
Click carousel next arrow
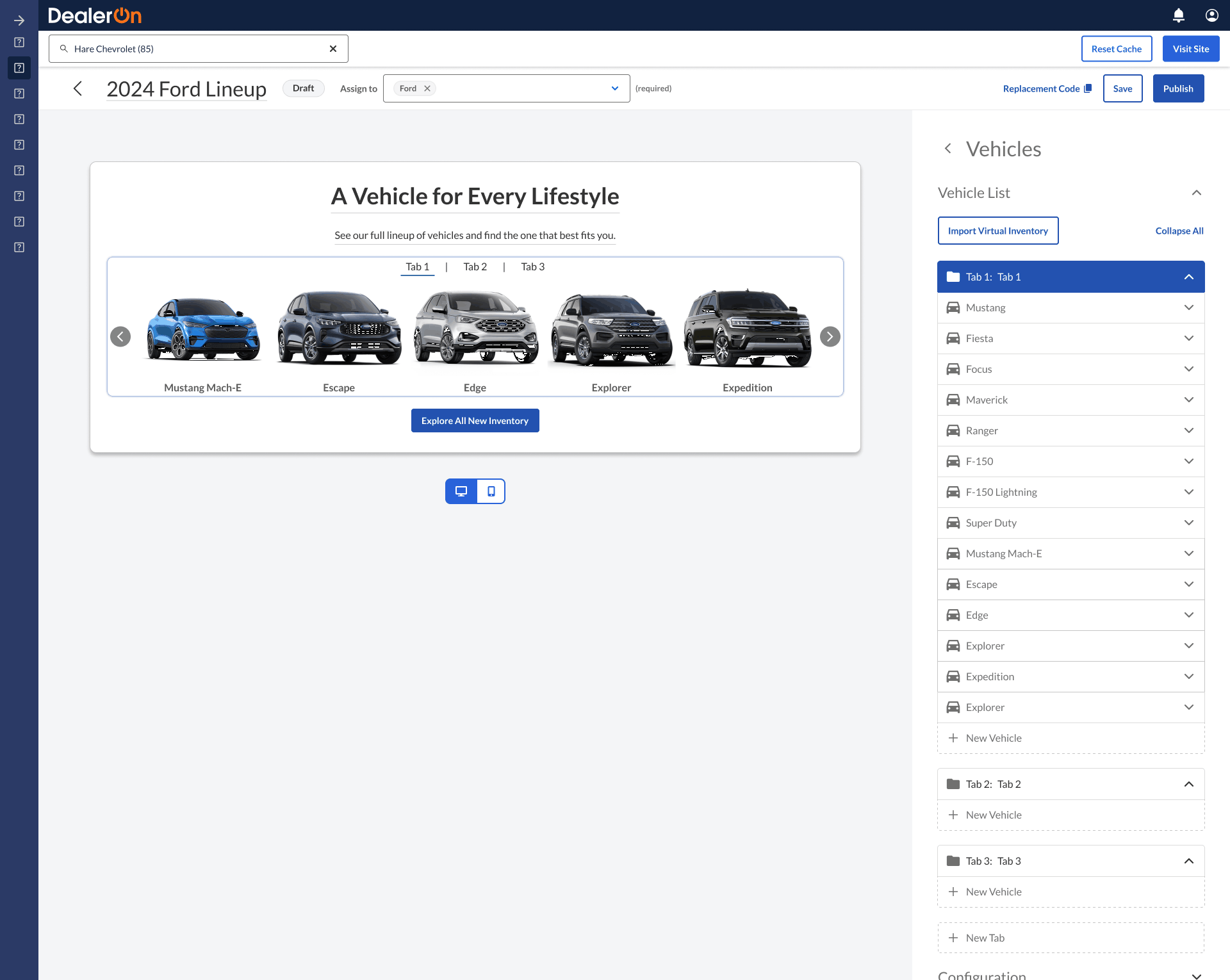[830, 336]
